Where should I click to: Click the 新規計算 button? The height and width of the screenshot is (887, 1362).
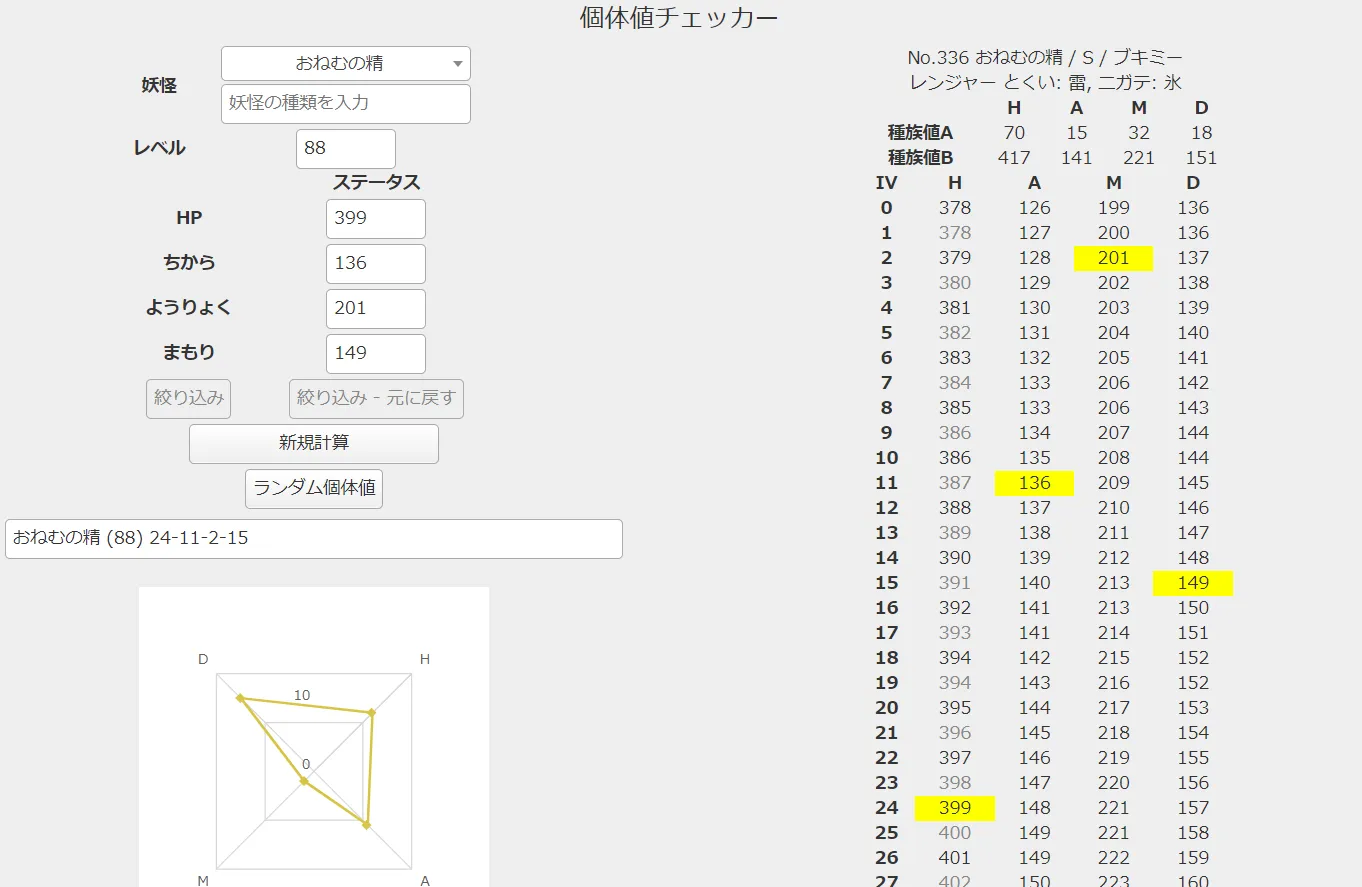[x=314, y=443]
